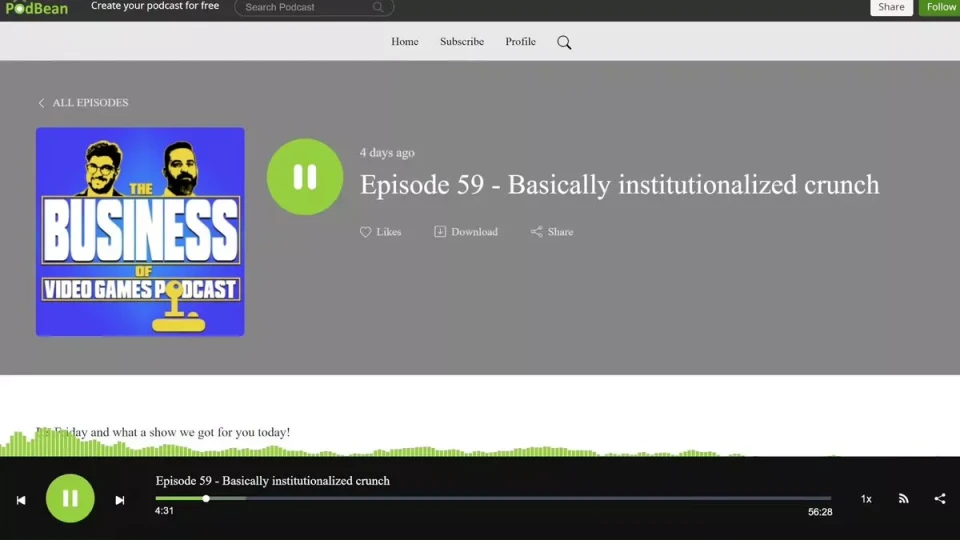This screenshot has width=960, height=540.
Task: Pause episode with the large green button
Action: [305, 176]
